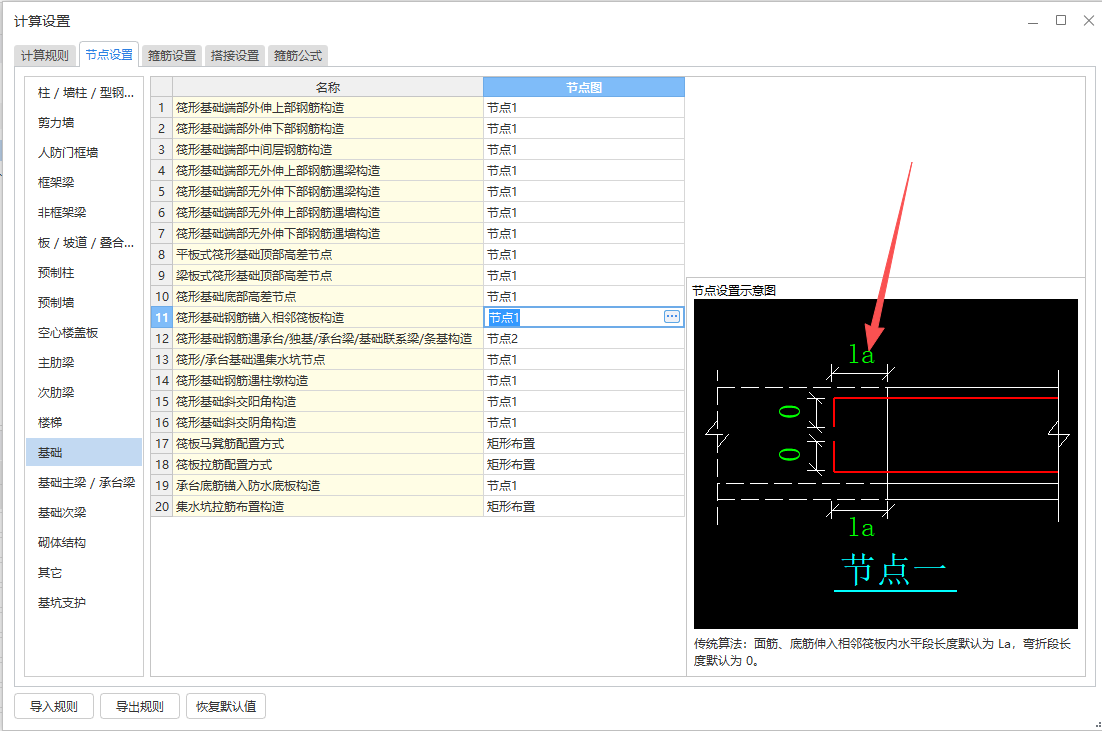Select the 其它 category

[84, 573]
